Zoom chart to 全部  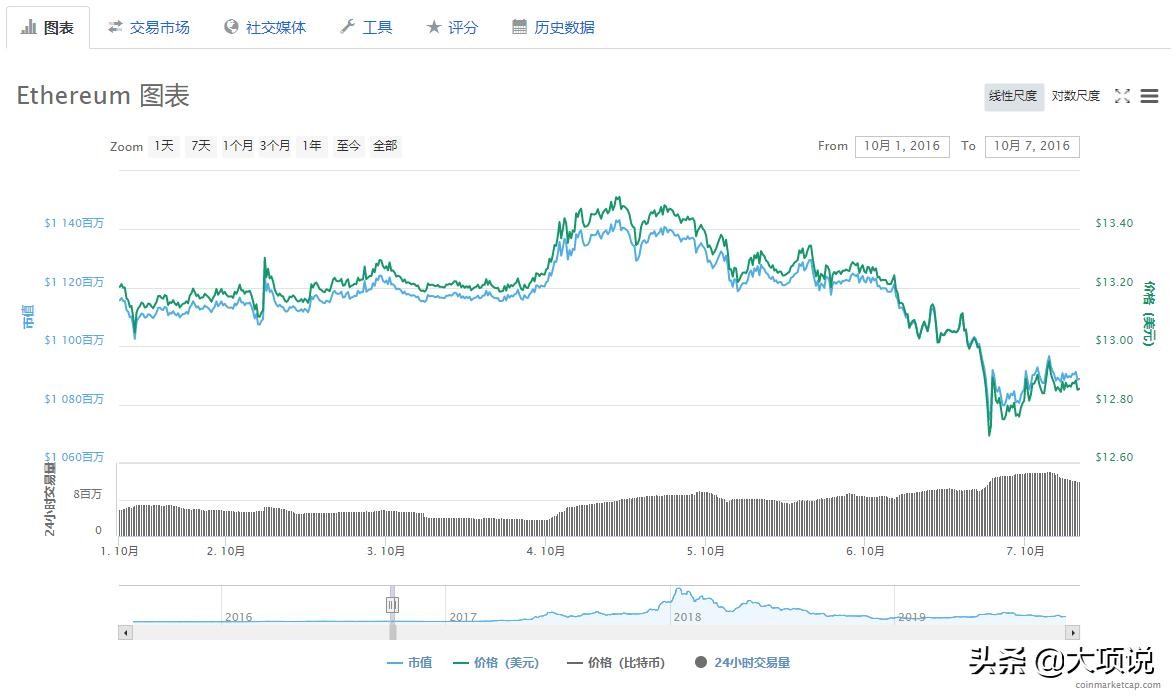click(385, 146)
